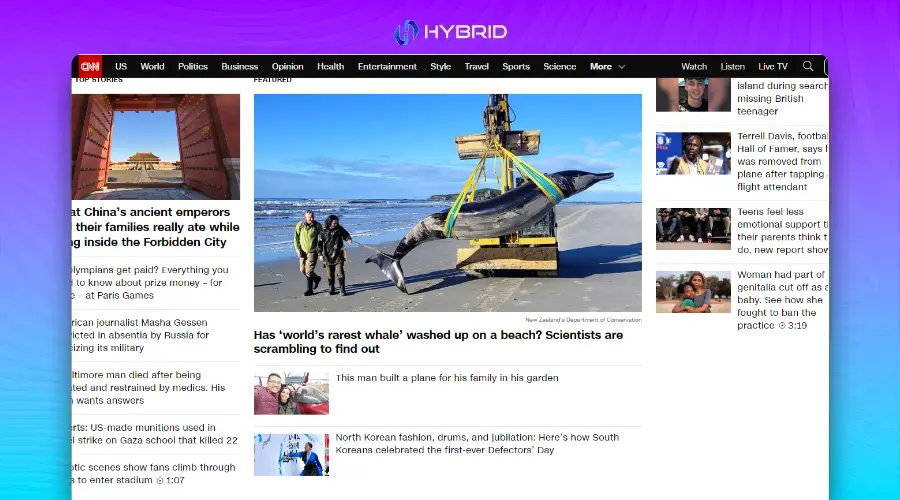The image size is (900, 500).
Task: Click the Hybrid logo at top
Action: [x=450, y=32]
